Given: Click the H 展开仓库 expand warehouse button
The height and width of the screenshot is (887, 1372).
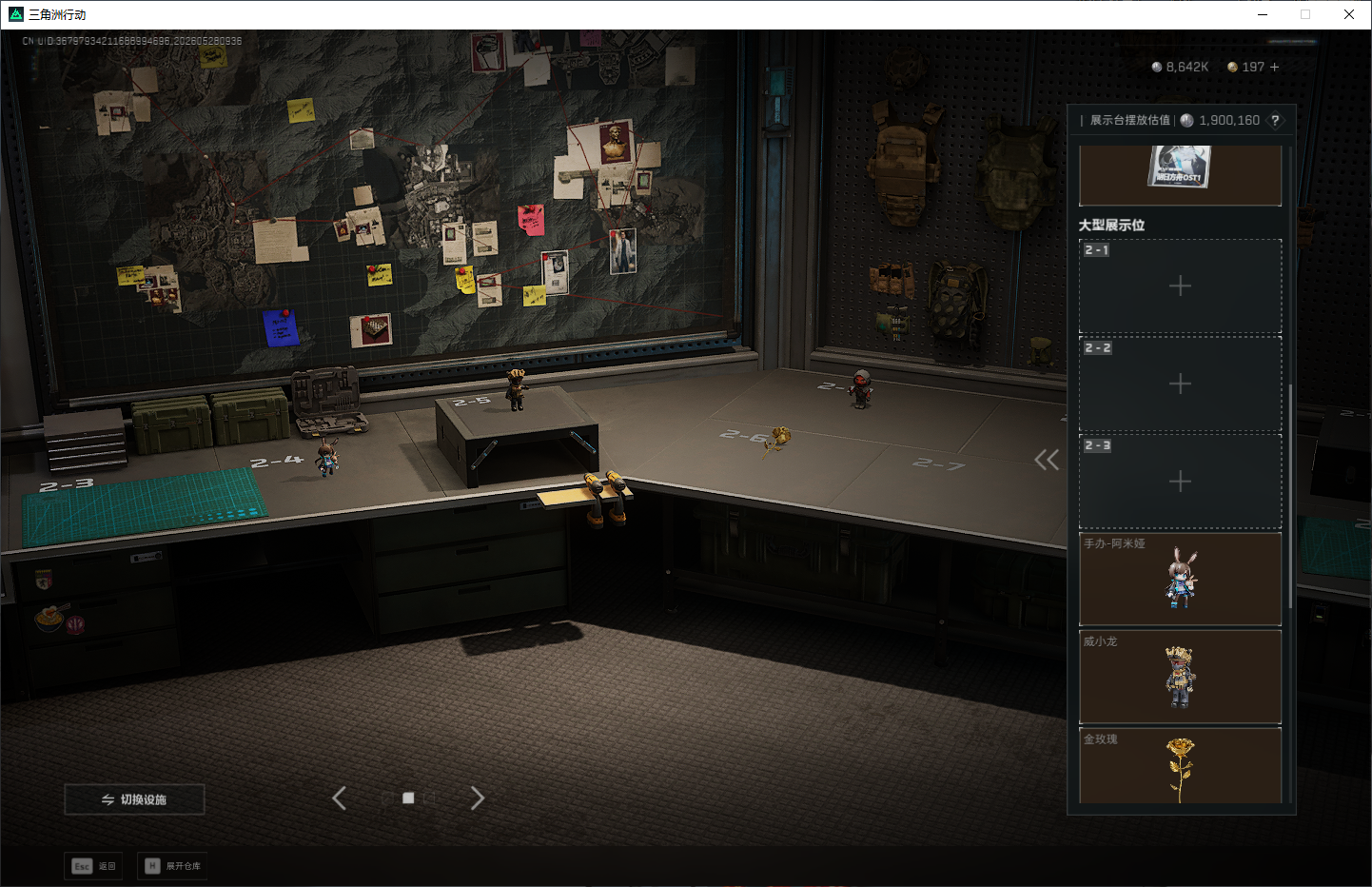Looking at the screenshot, I should pos(172,866).
